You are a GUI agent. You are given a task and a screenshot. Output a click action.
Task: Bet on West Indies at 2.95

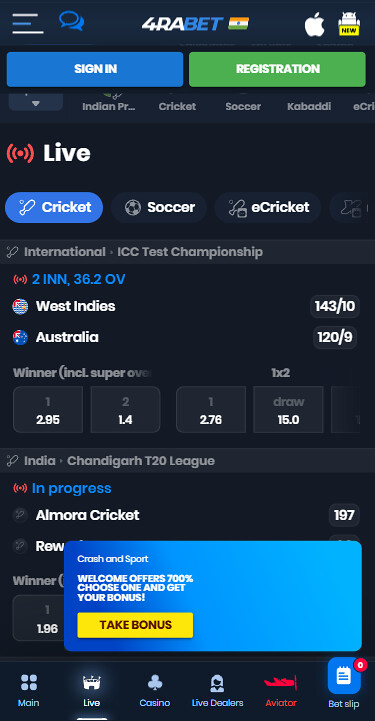[x=48, y=409]
